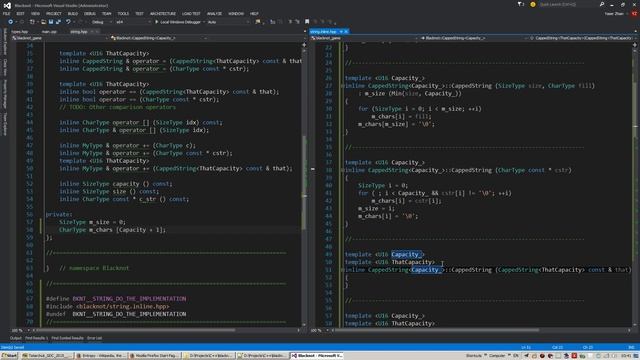Viewport: 640px width, 360px height.
Task: Open right pane CappedString class dropdown
Action: [473, 38]
